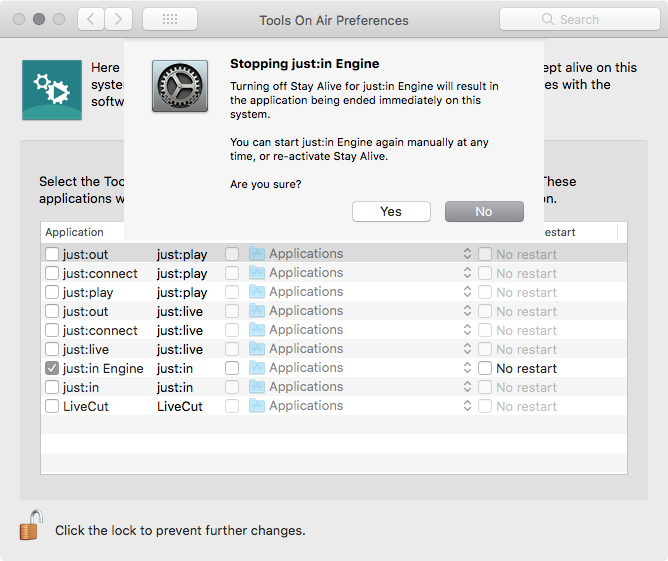Click the folder icon in the just:play application row
Viewport: 668px width, 561px height.
point(257,292)
